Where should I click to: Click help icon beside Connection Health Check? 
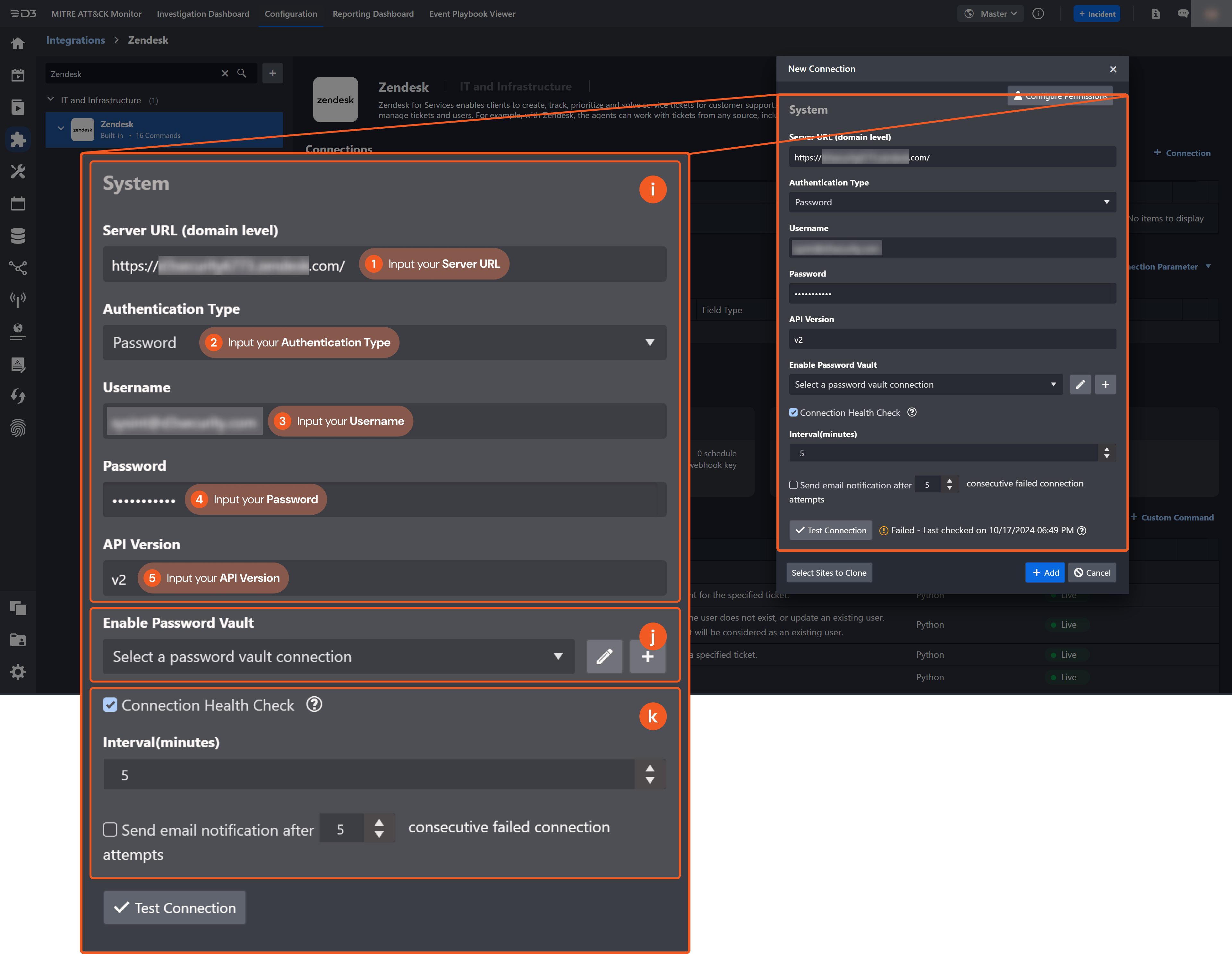[911, 412]
